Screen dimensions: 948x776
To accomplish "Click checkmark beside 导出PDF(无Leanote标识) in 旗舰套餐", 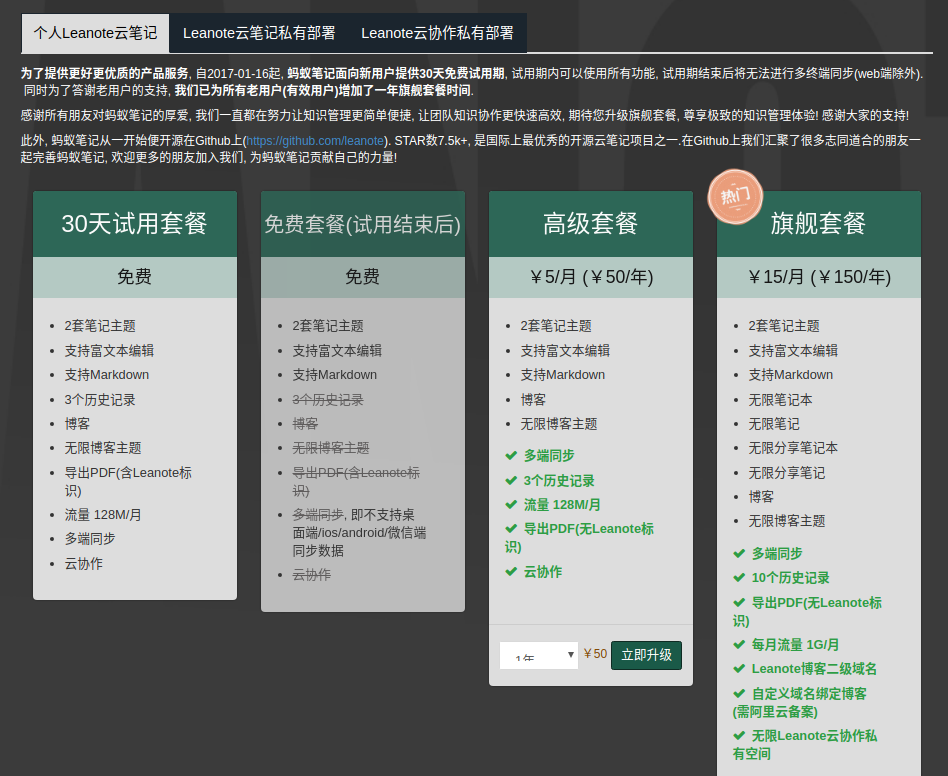I will pyautogui.click(x=739, y=603).
